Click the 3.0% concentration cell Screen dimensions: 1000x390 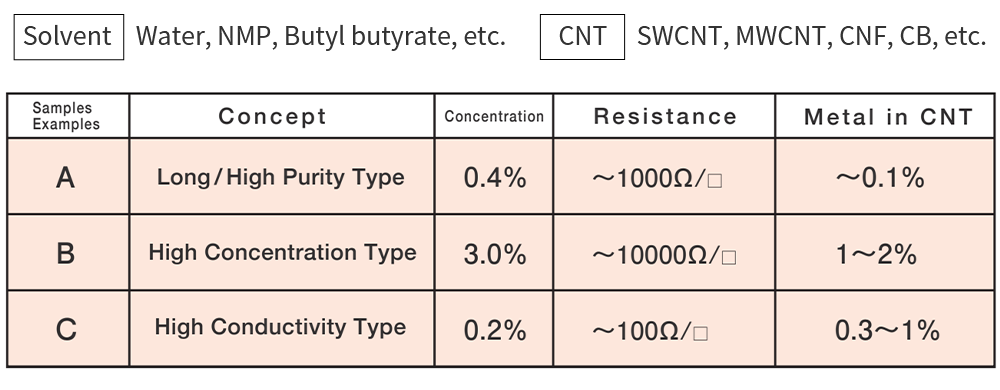click(x=494, y=252)
